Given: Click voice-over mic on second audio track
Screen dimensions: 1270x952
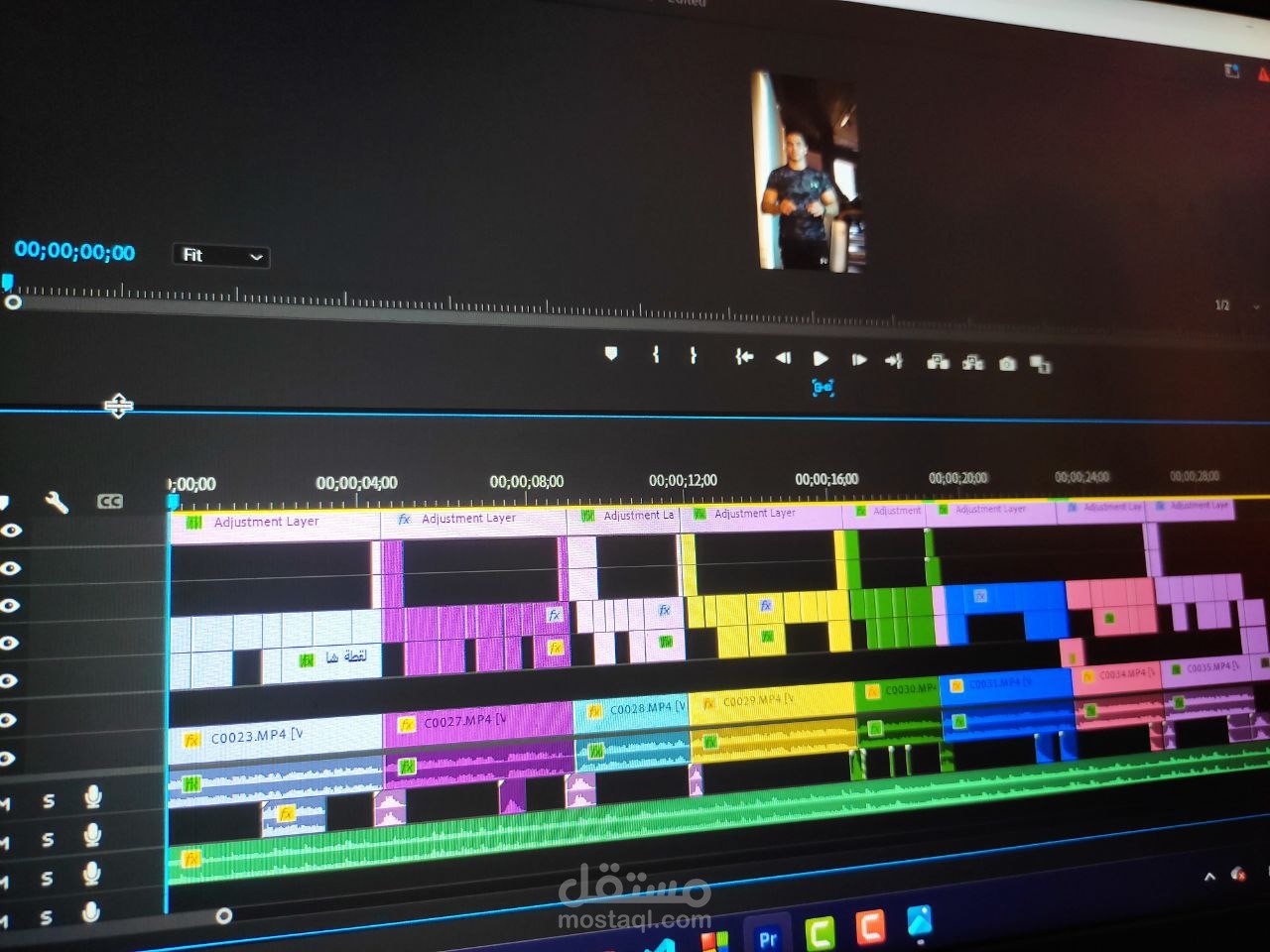Looking at the screenshot, I should point(92,835).
